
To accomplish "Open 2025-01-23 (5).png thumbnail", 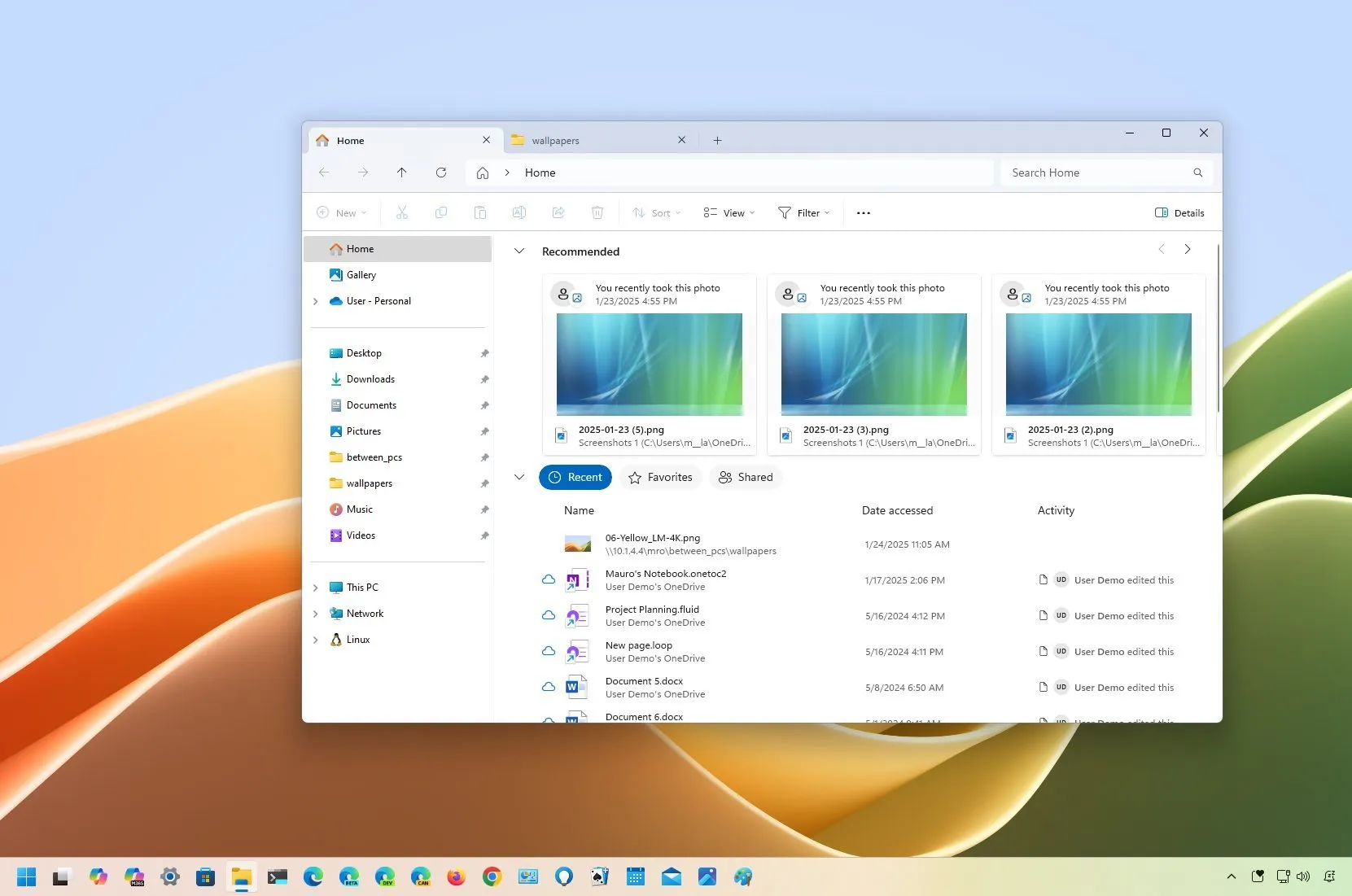I will click(x=650, y=364).
